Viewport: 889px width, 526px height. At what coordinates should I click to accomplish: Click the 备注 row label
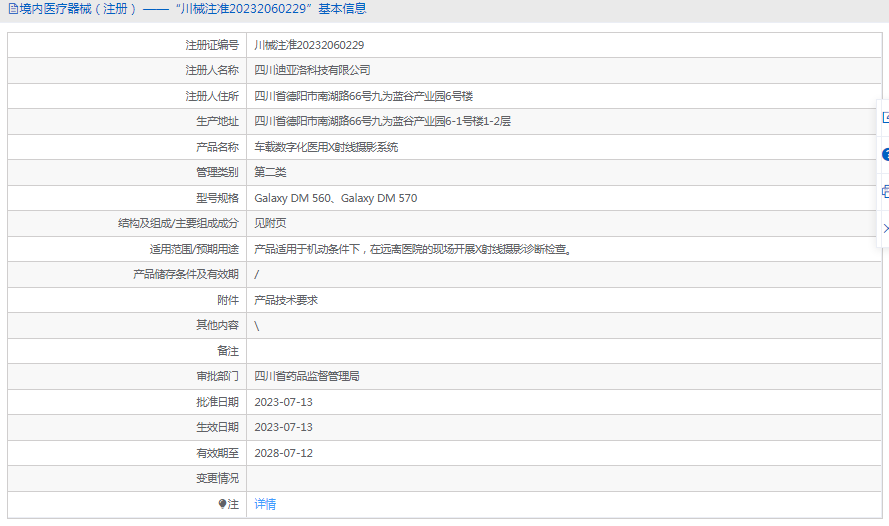(228, 351)
